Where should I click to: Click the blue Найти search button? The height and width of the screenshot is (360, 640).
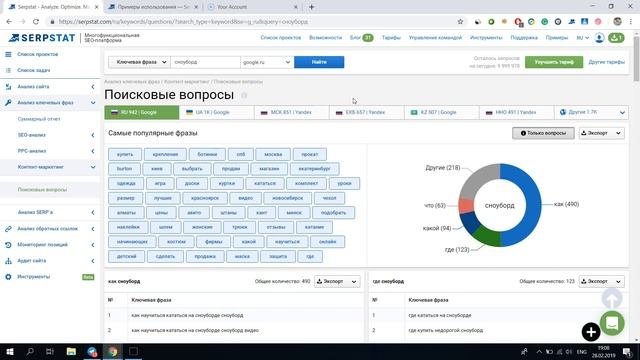(319, 62)
